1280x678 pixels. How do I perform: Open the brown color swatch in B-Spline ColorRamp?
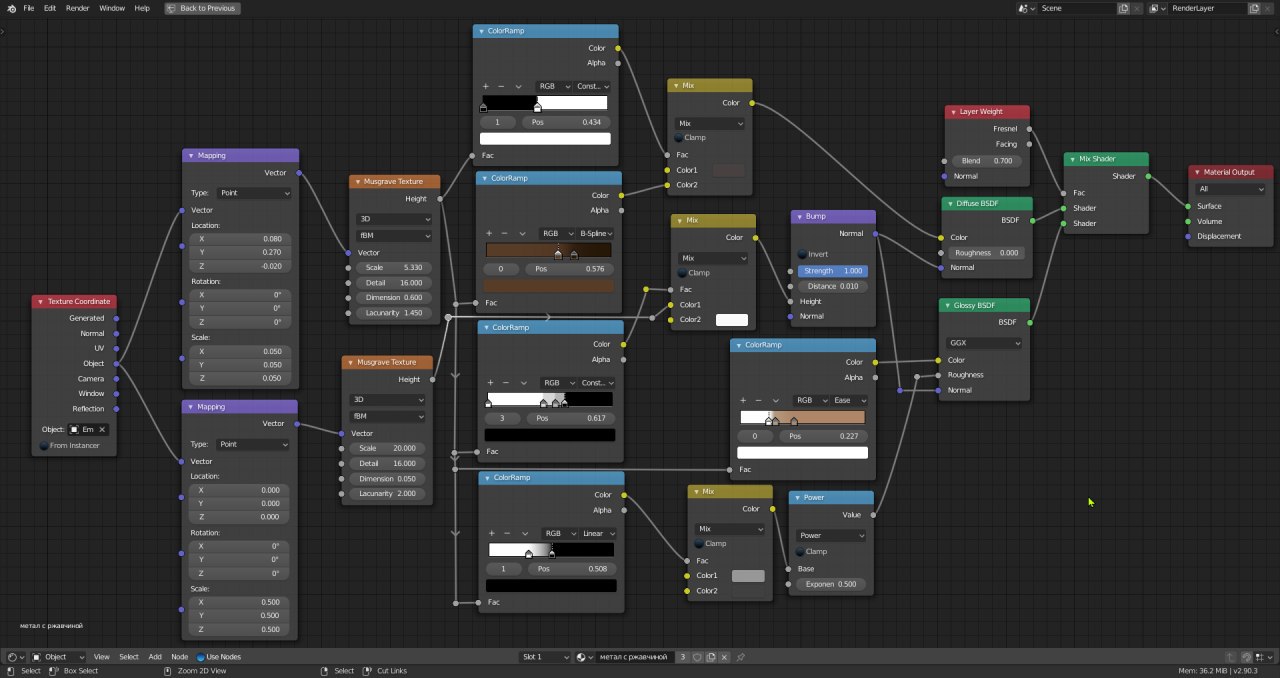click(549, 286)
